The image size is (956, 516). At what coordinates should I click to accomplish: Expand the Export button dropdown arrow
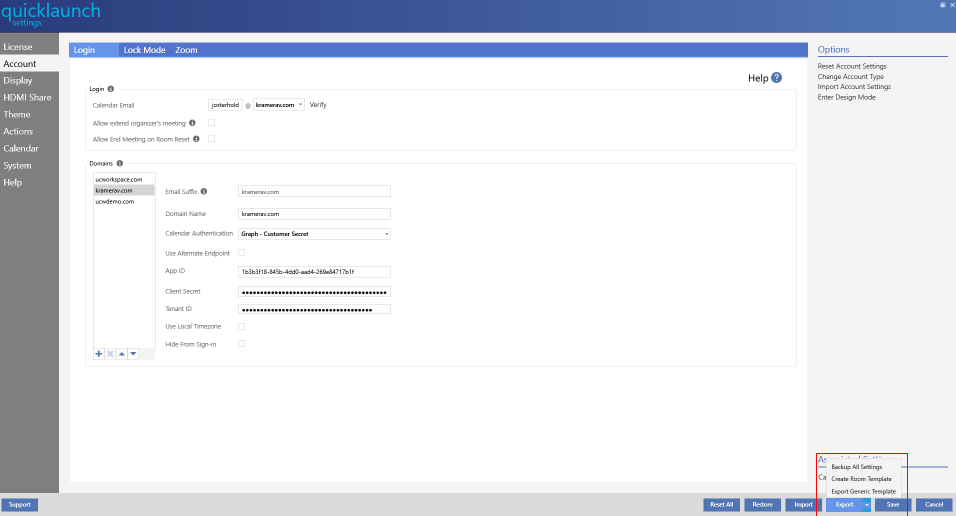(x=866, y=504)
